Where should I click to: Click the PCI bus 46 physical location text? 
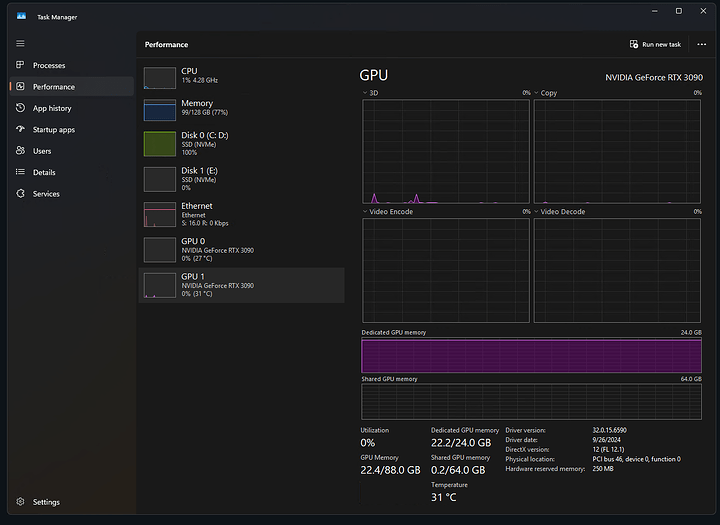(636, 459)
